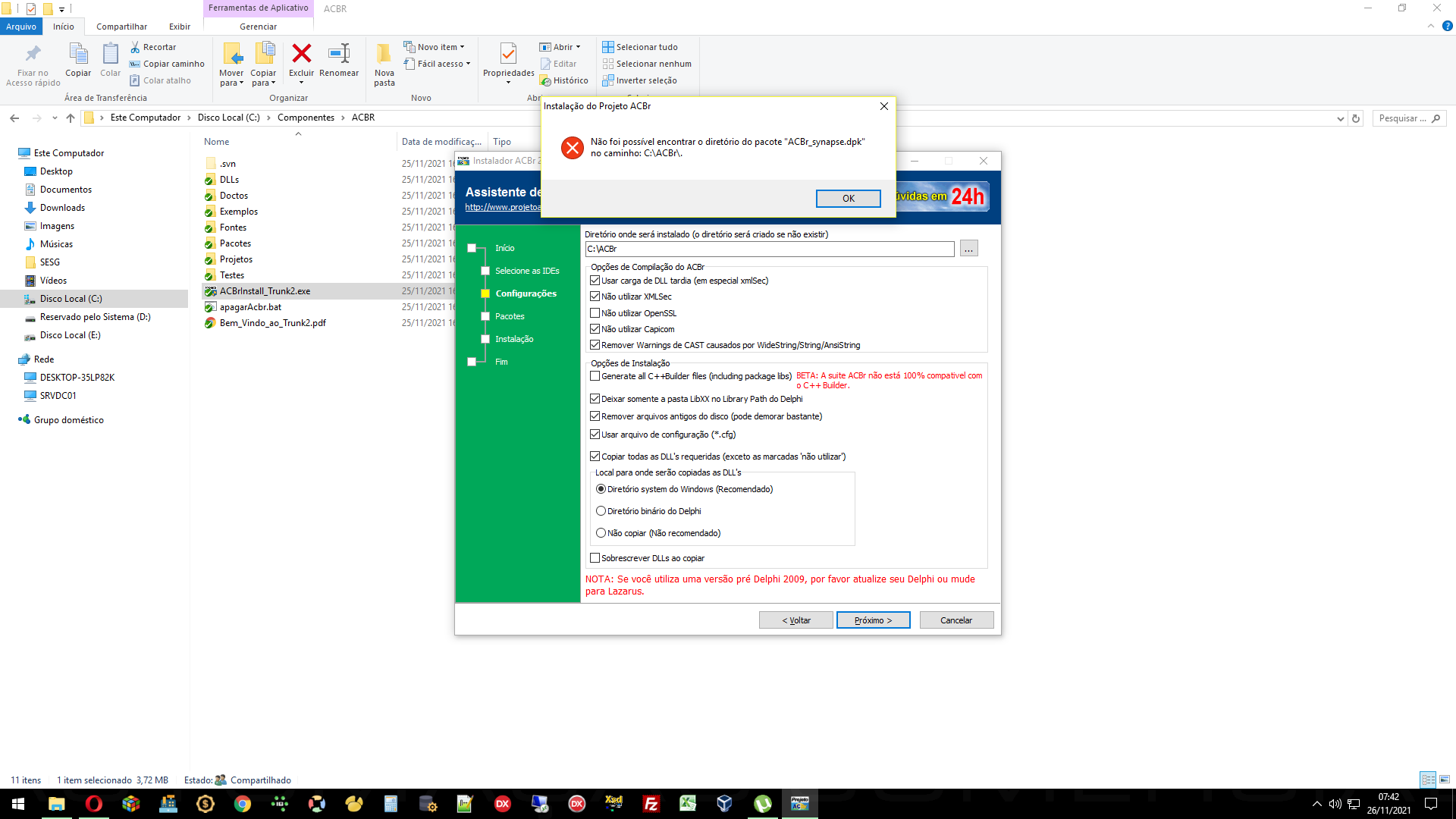Enable Sobrescrever DLLs ao copiar checkbox
This screenshot has width=1456, height=819.
pos(595,558)
